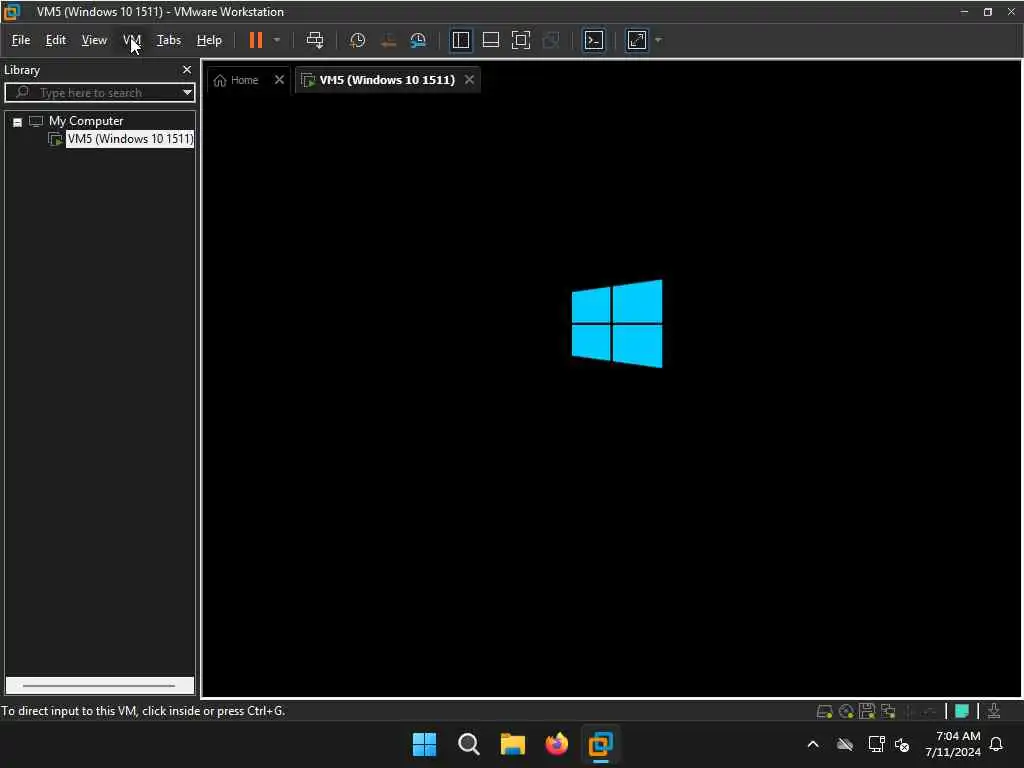Click the VMware logo in title bar
Viewport: 1024px width, 768px height.
click(x=11, y=12)
